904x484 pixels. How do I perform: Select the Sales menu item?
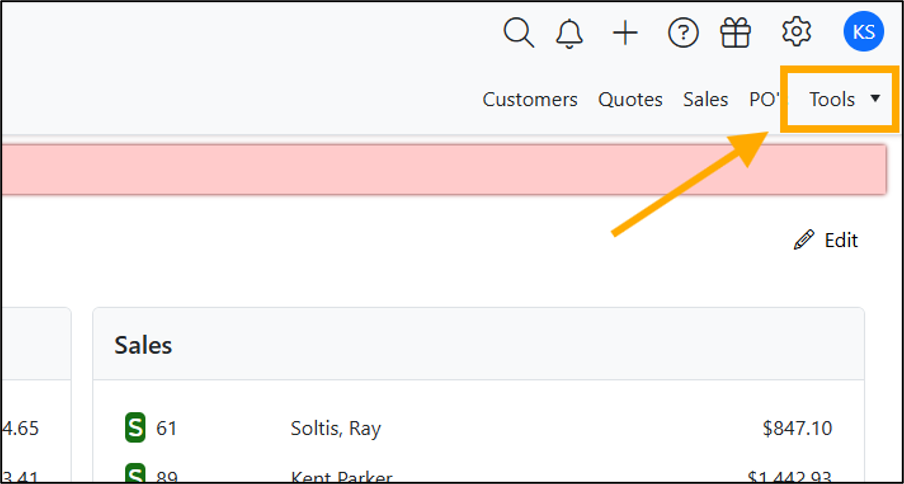coord(706,100)
